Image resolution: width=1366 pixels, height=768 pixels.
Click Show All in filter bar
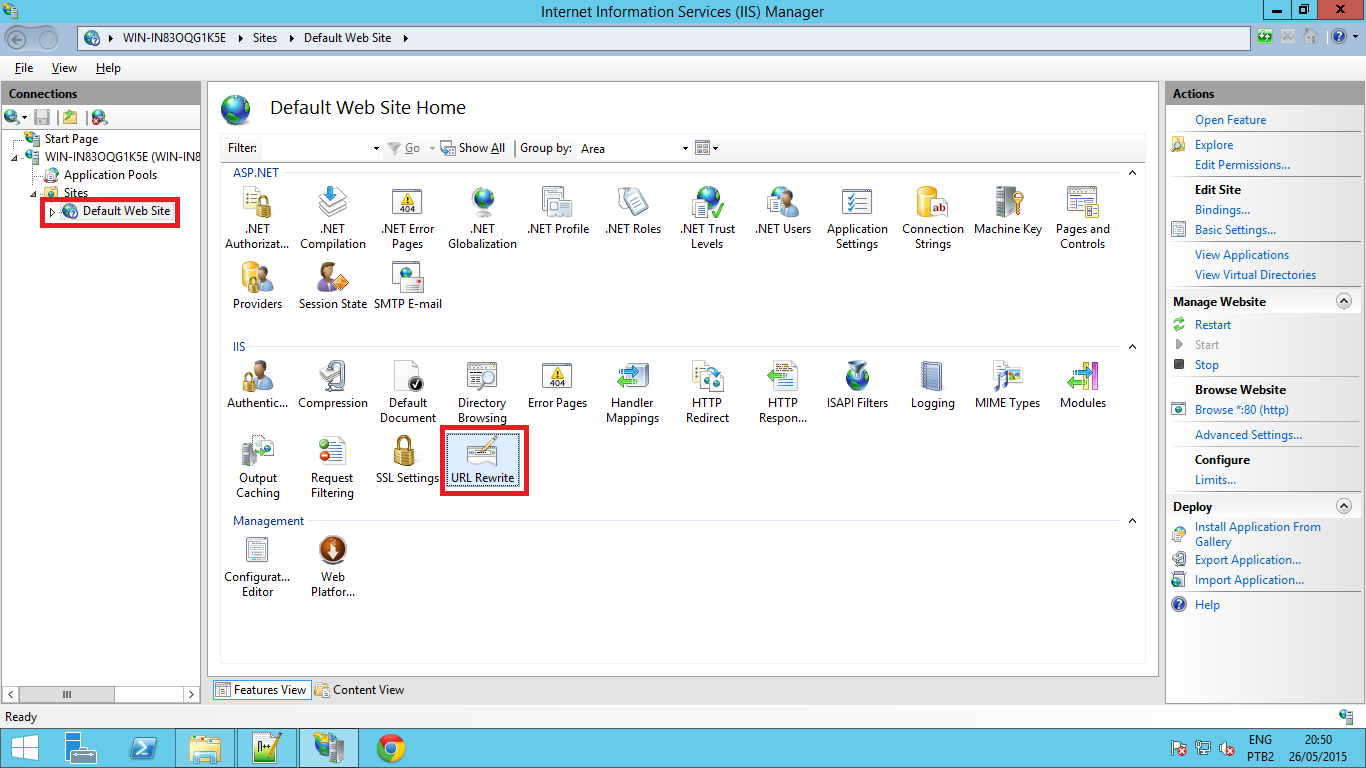pos(473,148)
